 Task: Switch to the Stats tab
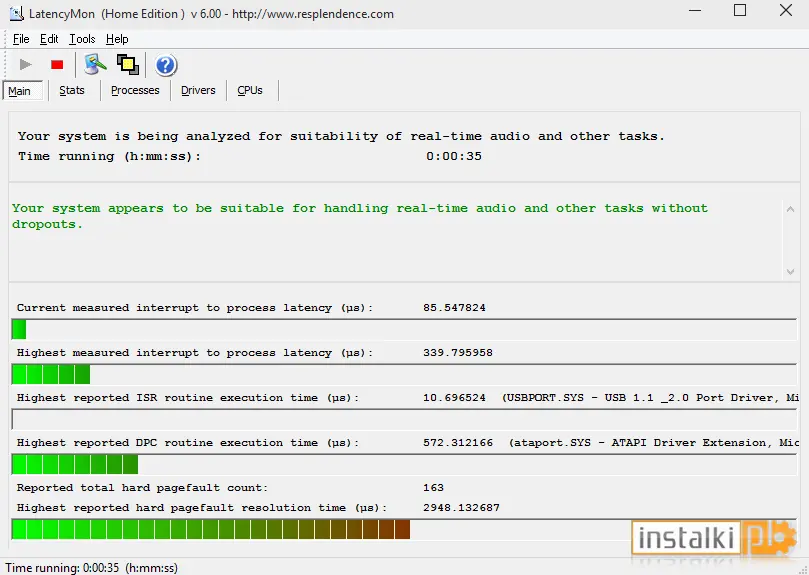point(72,90)
